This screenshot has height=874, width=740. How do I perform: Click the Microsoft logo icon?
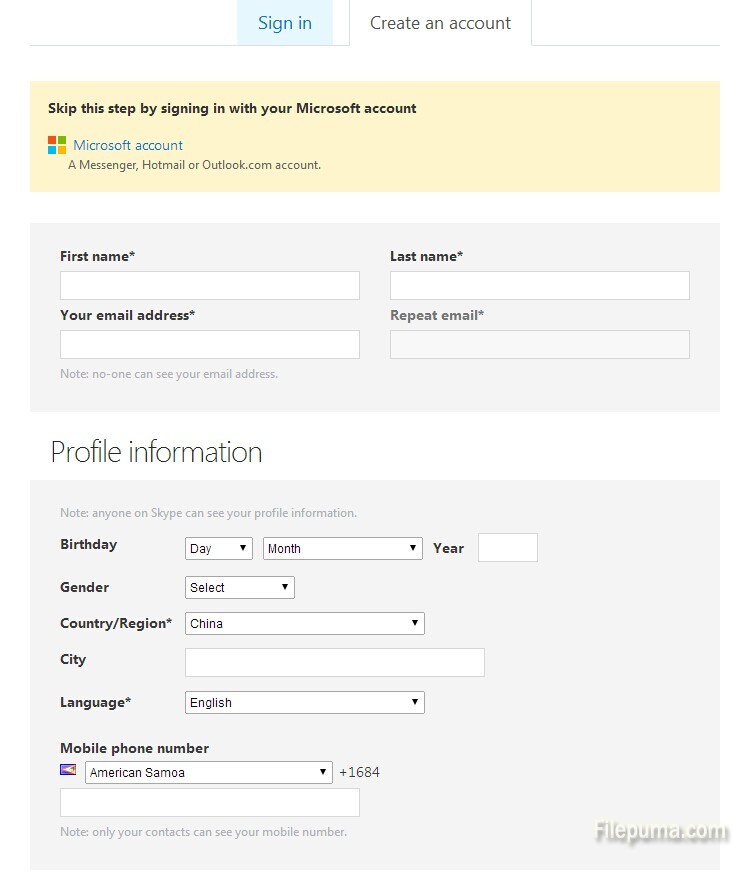click(57, 145)
